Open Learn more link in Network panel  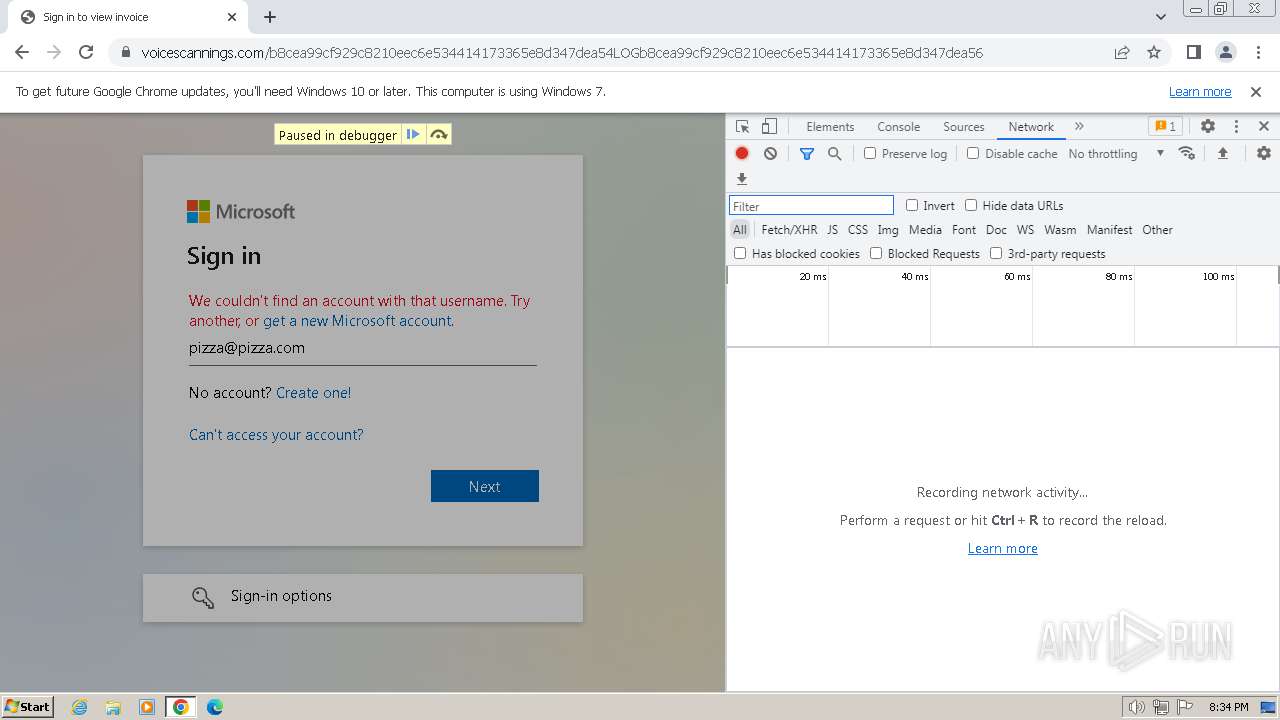click(1003, 548)
